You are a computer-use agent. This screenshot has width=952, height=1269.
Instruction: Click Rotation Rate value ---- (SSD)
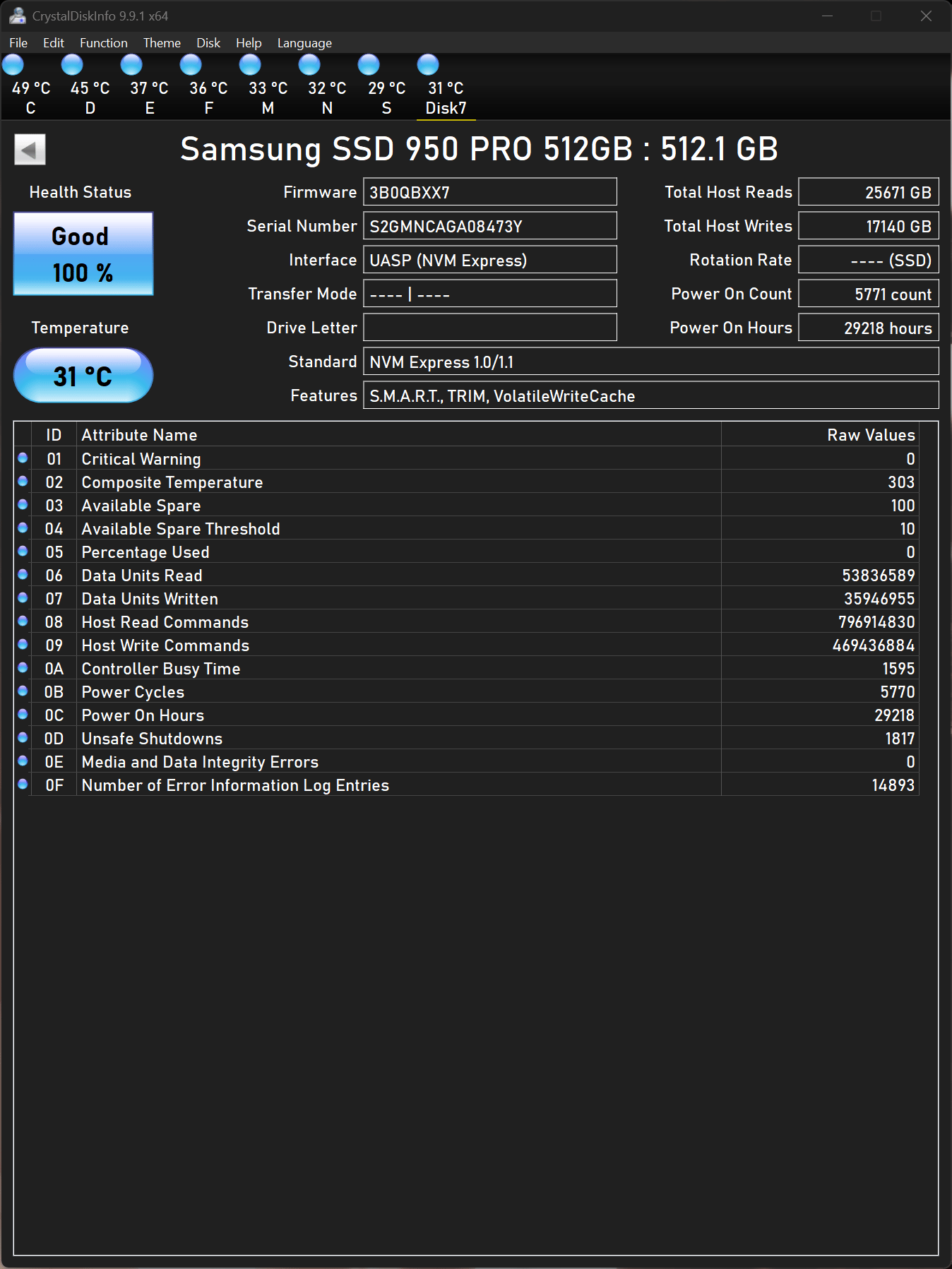pyautogui.click(x=869, y=260)
